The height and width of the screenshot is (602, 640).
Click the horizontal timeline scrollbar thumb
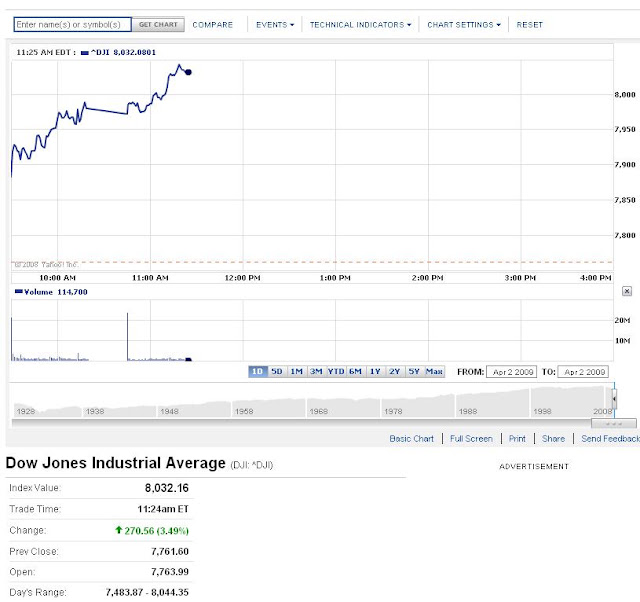[614, 424]
